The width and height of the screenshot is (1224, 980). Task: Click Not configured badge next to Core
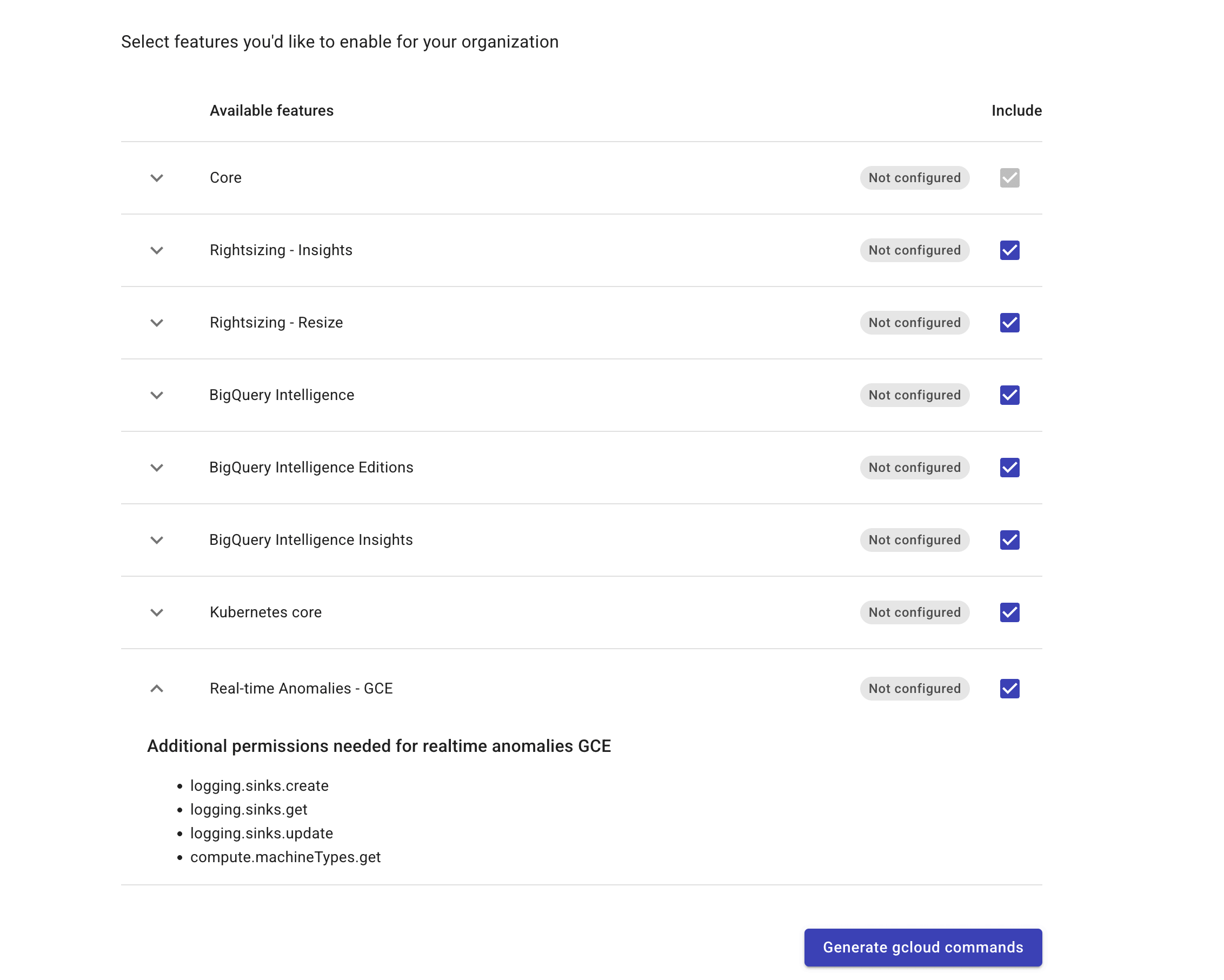coord(914,178)
